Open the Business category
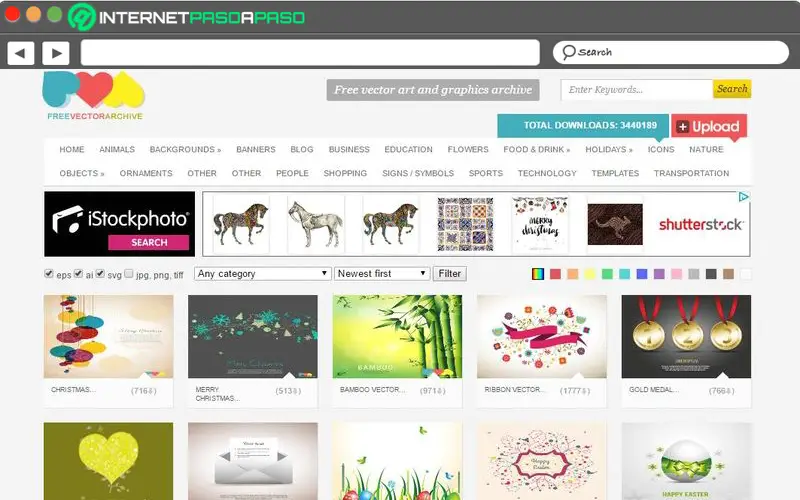Screen dimensions: 800x500 tap(349, 149)
